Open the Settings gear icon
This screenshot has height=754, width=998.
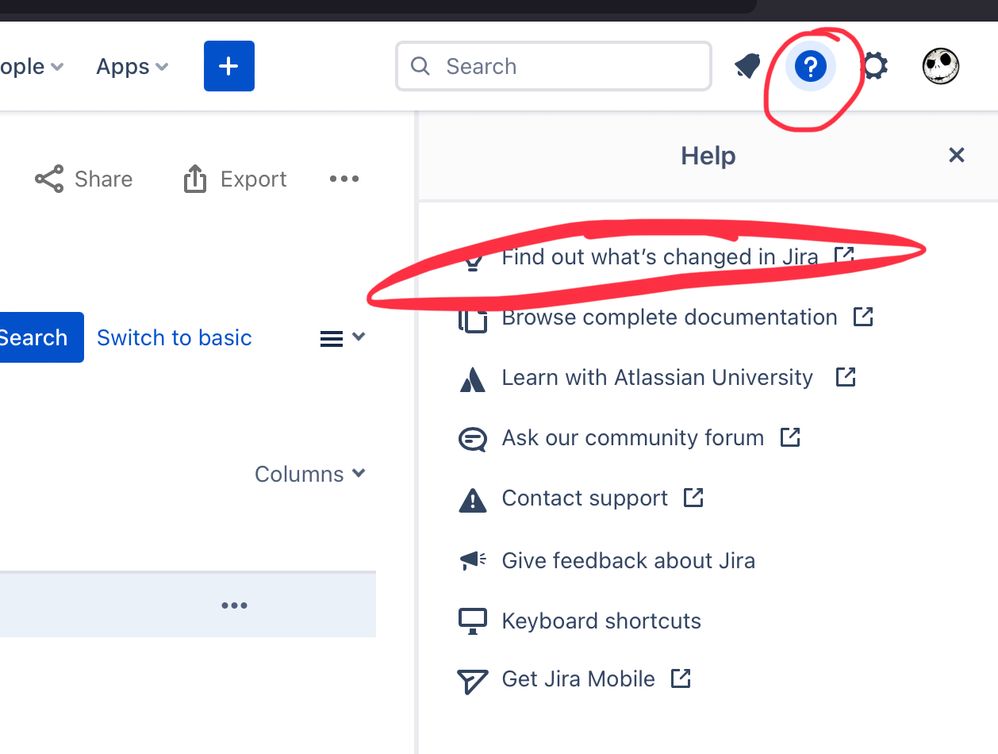tap(875, 66)
